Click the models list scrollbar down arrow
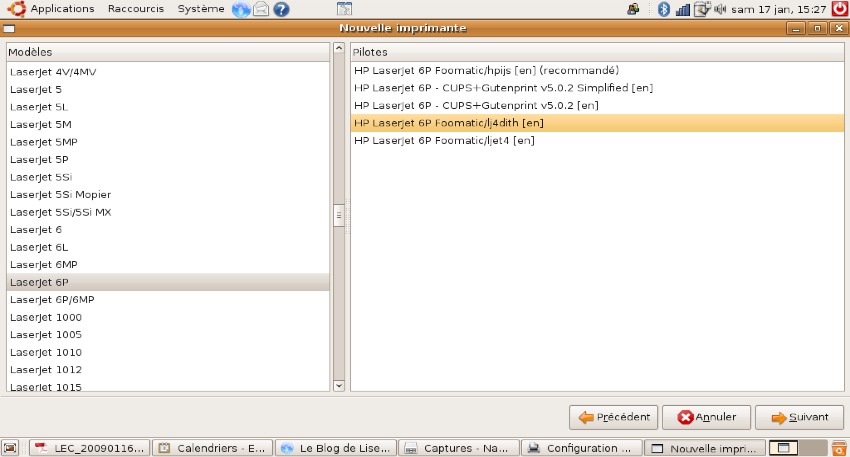The height and width of the screenshot is (457, 850). [338, 384]
